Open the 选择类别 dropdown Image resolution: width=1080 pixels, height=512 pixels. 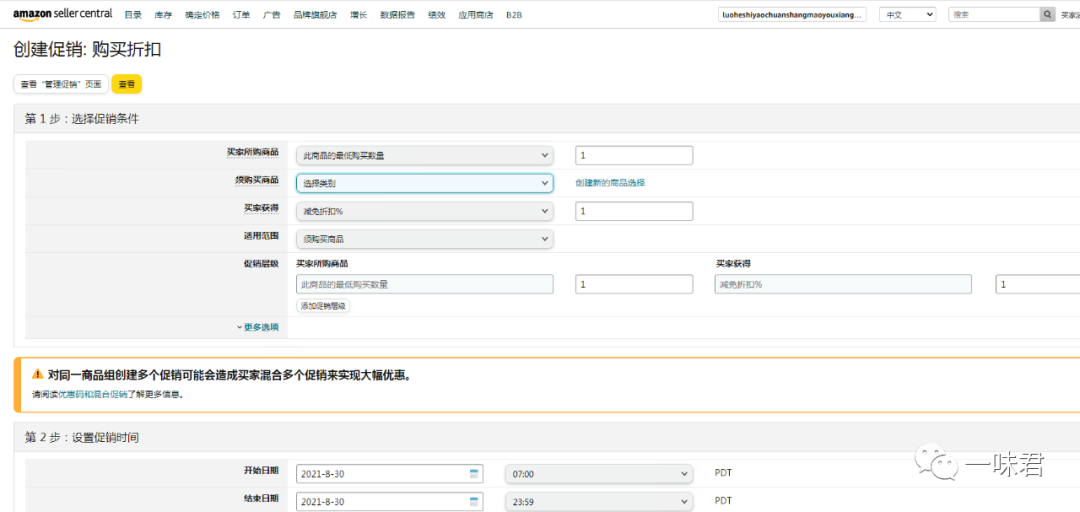click(425, 183)
